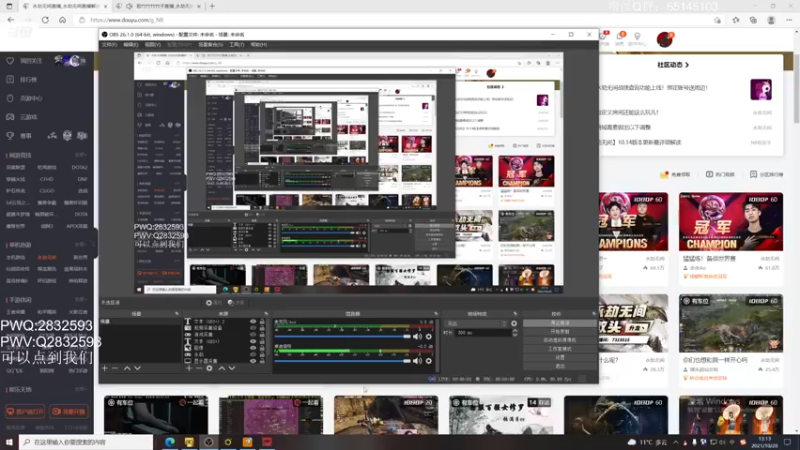Pop out the Audio Mixer dock panel
The height and width of the screenshot is (450, 800).
pos(435,314)
